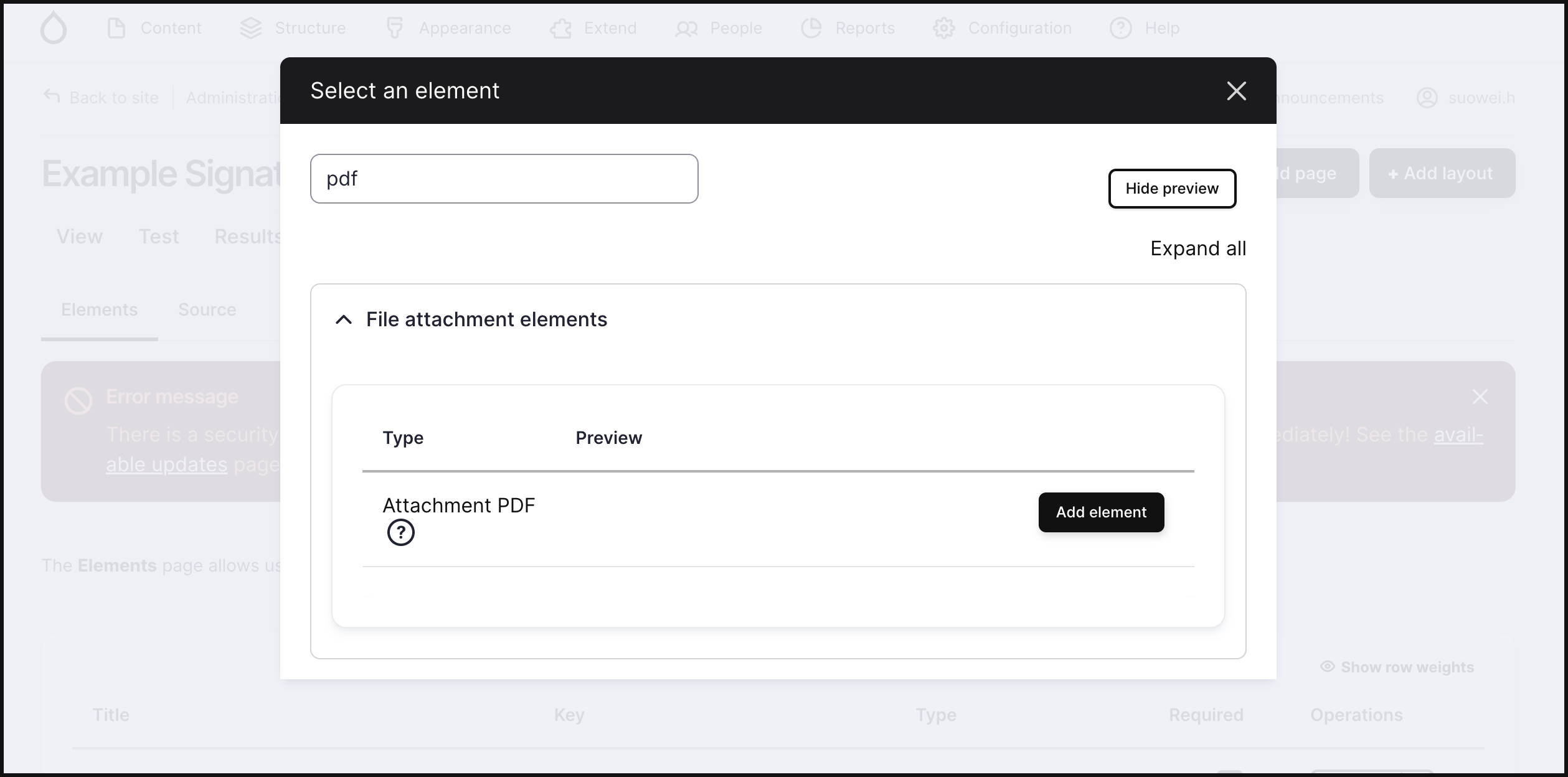Toggle Show row weights eye link
The height and width of the screenshot is (777, 1568).
click(1397, 667)
